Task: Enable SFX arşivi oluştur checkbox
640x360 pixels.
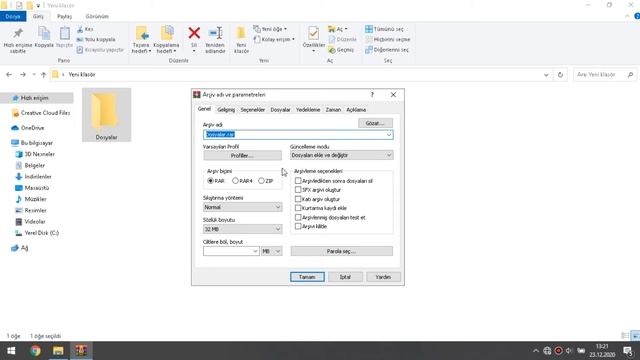Action: 298,190
